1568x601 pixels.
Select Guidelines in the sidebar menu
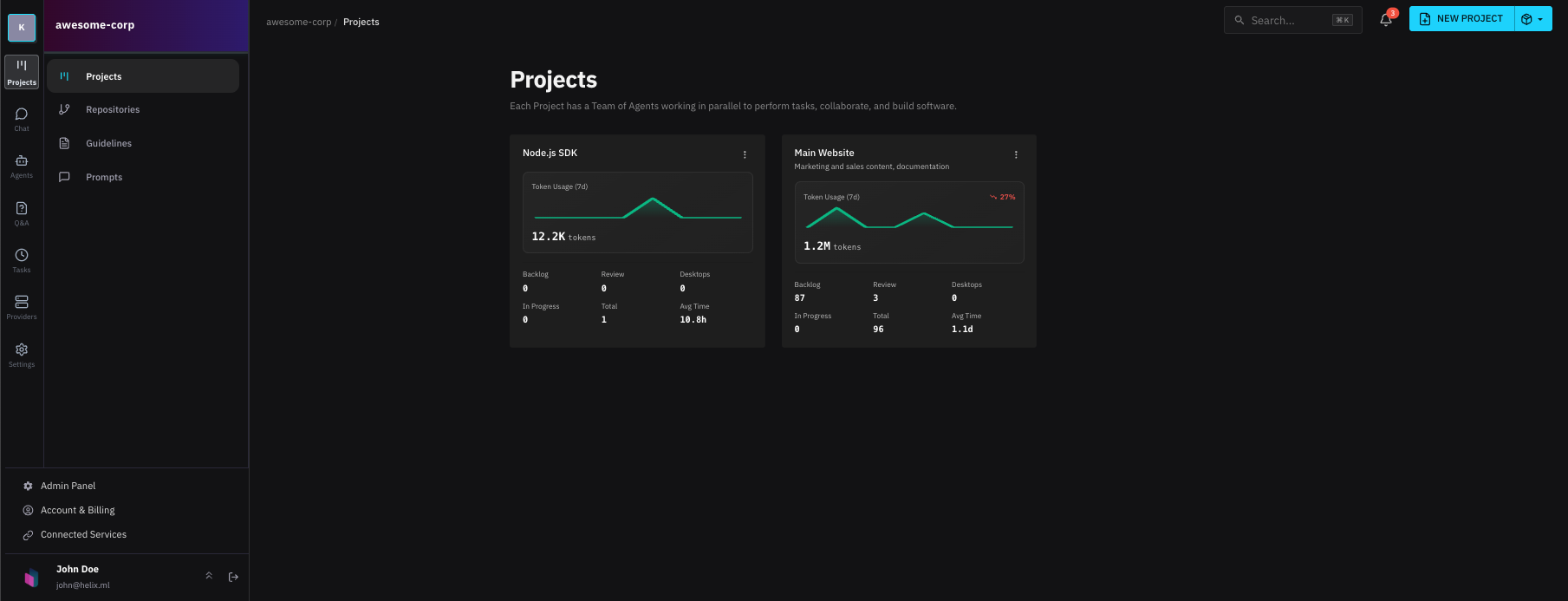pyautogui.click(x=108, y=144)
